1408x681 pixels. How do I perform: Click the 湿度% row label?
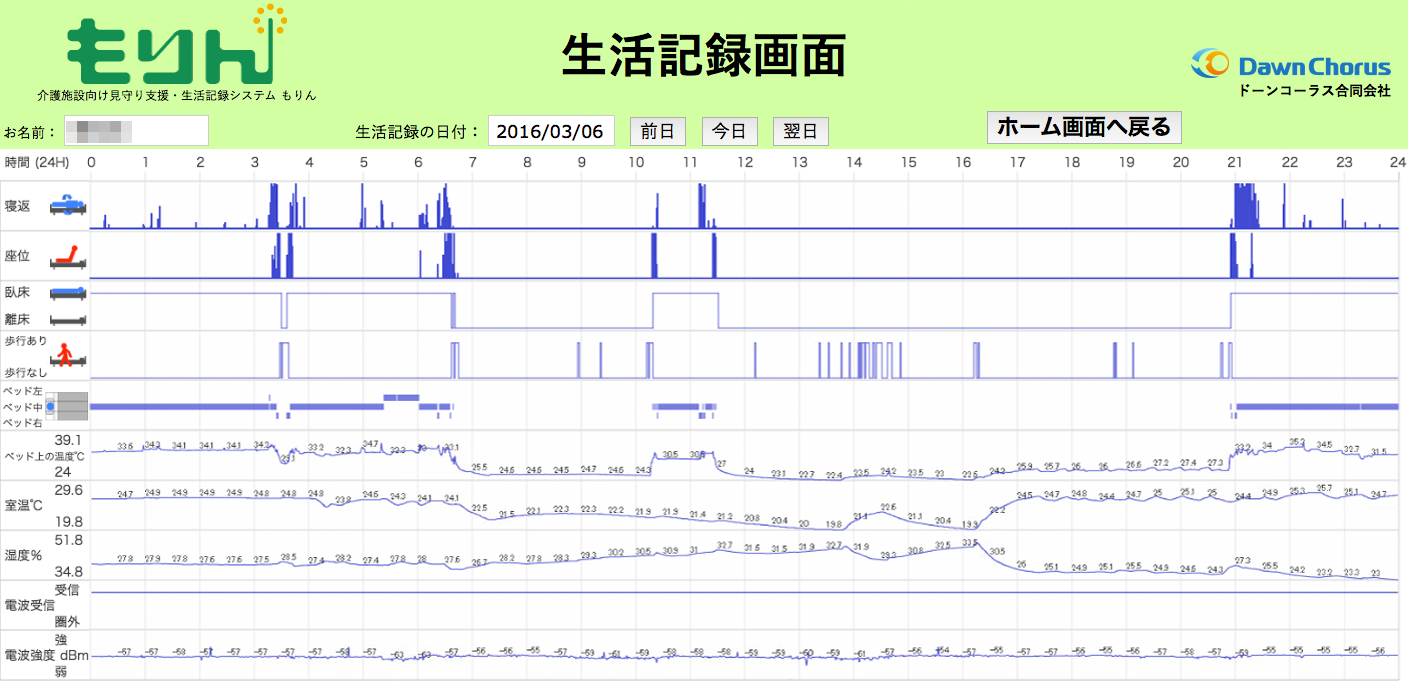(x=24, y=556)
